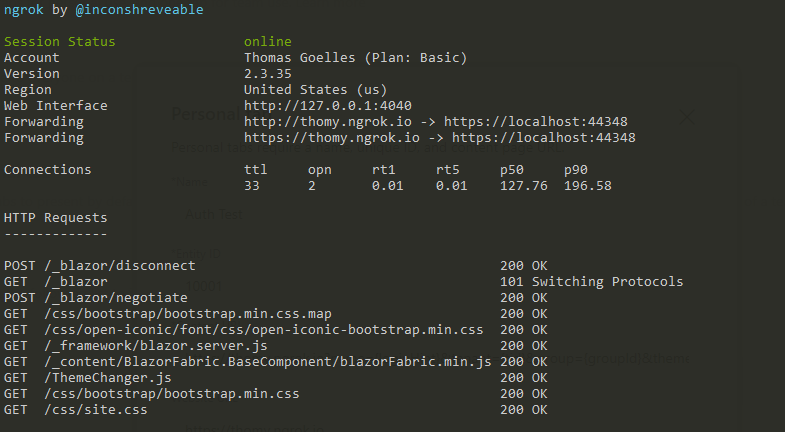Select the green online session status
This screenshot has height=432, width=785.
tap(267, 42)
